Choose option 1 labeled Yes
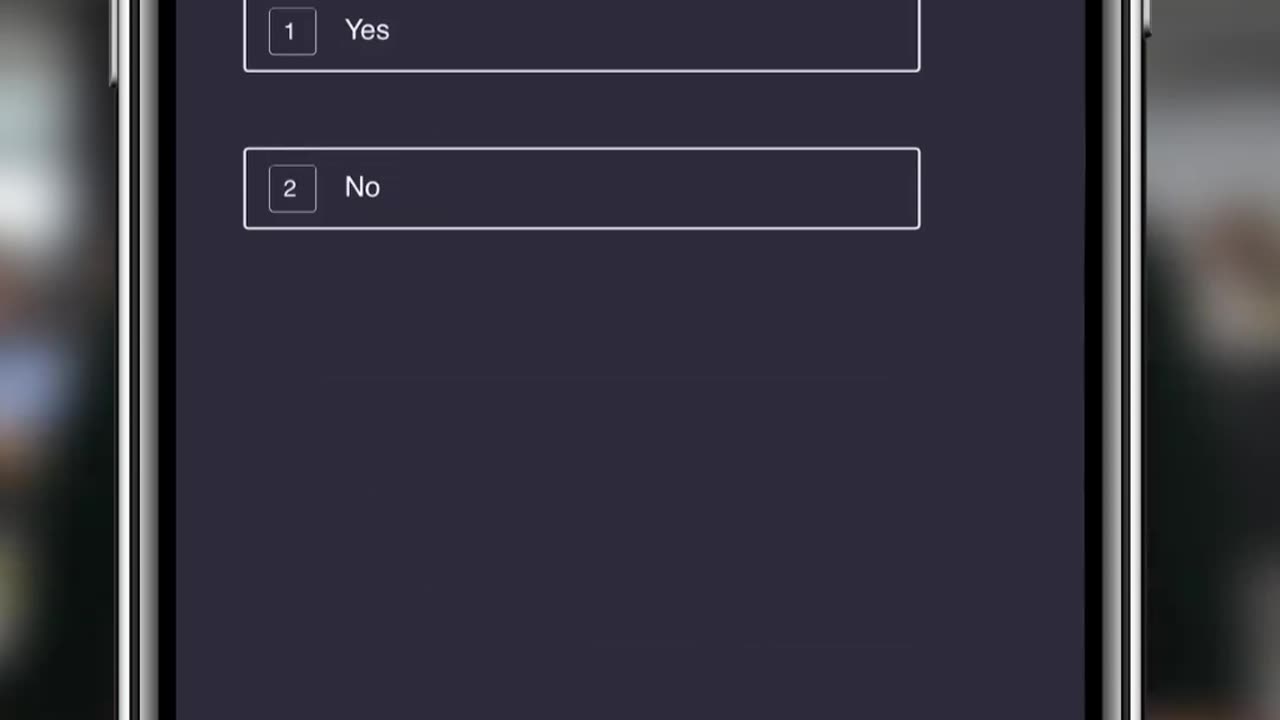Viewport: 1280px width, 720px height. tap(581, 33)
